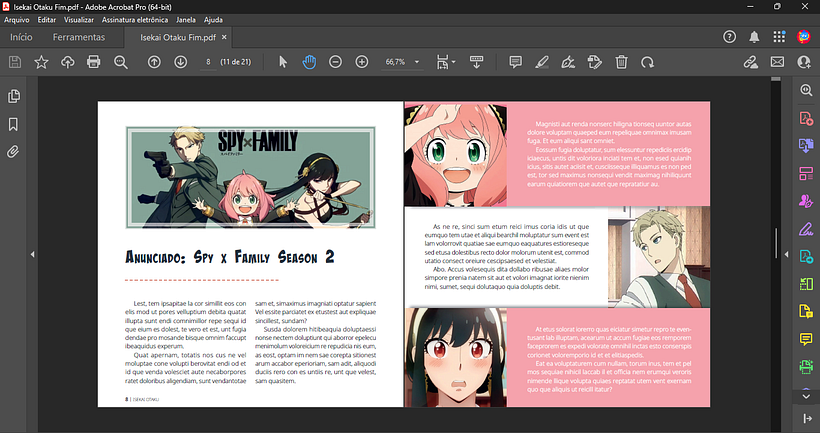Image resolution: width=820 pixels, height=433 pixels.
Task: Activate the Hand pan tool
Action: point(309,62)
